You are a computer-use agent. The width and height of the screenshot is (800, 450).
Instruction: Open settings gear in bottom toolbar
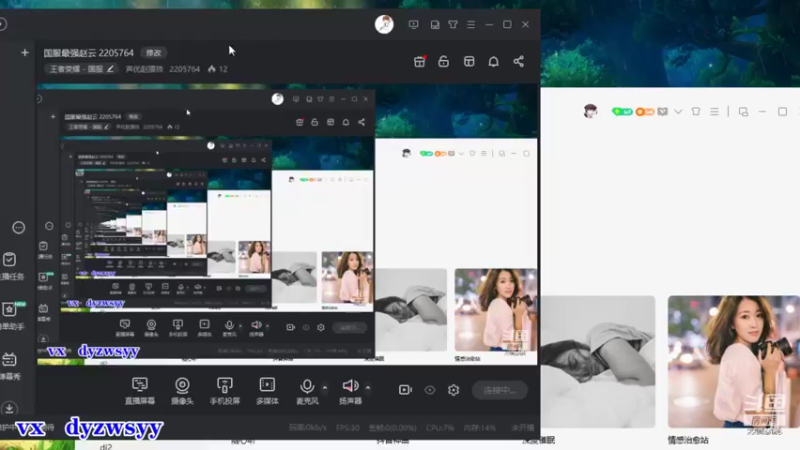coord(454,390)
